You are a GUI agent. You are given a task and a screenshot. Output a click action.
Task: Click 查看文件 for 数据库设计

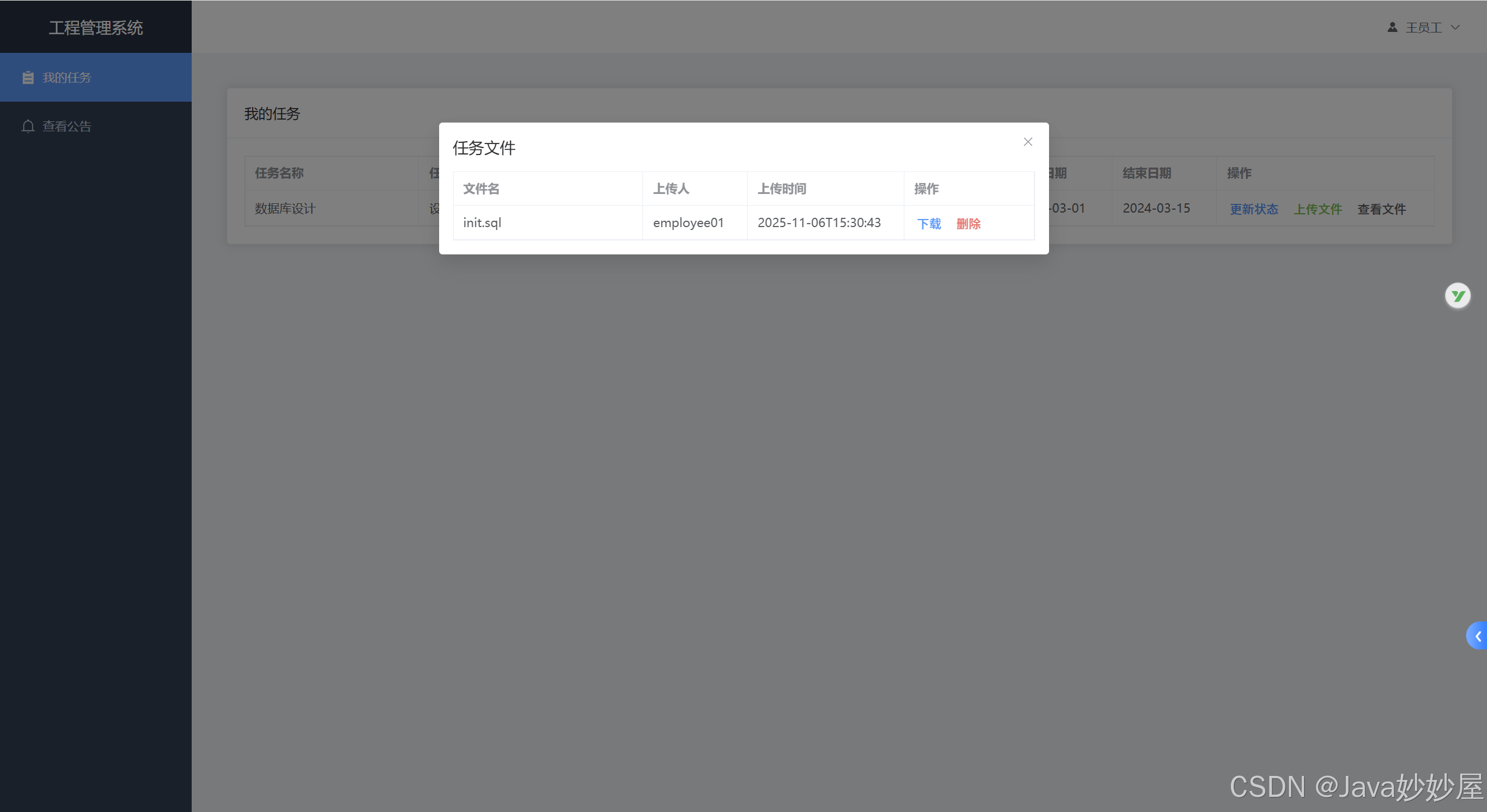pos(1381,209)
